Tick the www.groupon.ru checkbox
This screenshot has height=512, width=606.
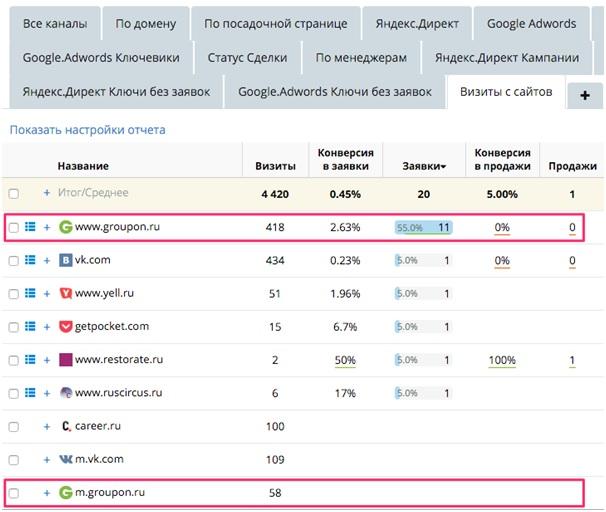pos(14,227)
